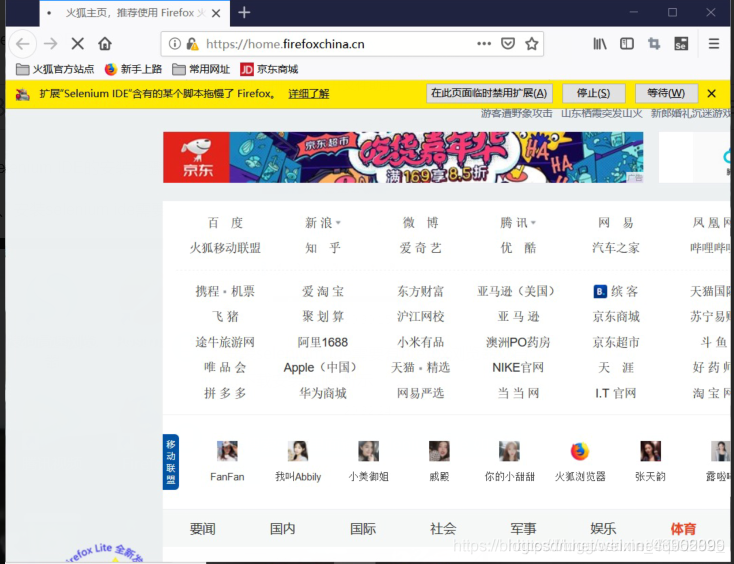The width and height of the screenshot is (734, 564).
Task: Expand the 腾讯 dropdown arrow
Action: click(533, 223)
